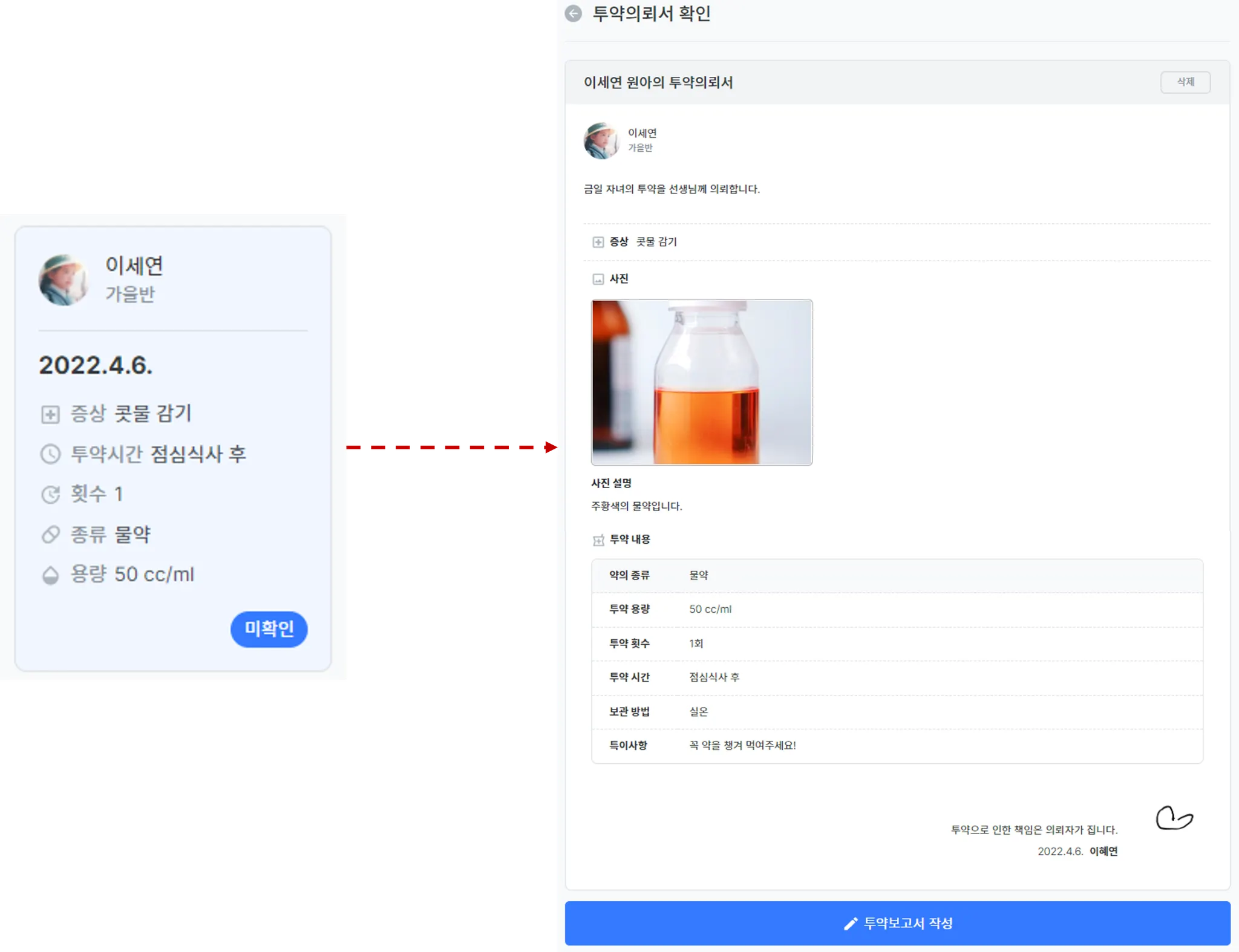Click the back arrow beside 투약의뢰서 확인

click(x=573, y=13)
